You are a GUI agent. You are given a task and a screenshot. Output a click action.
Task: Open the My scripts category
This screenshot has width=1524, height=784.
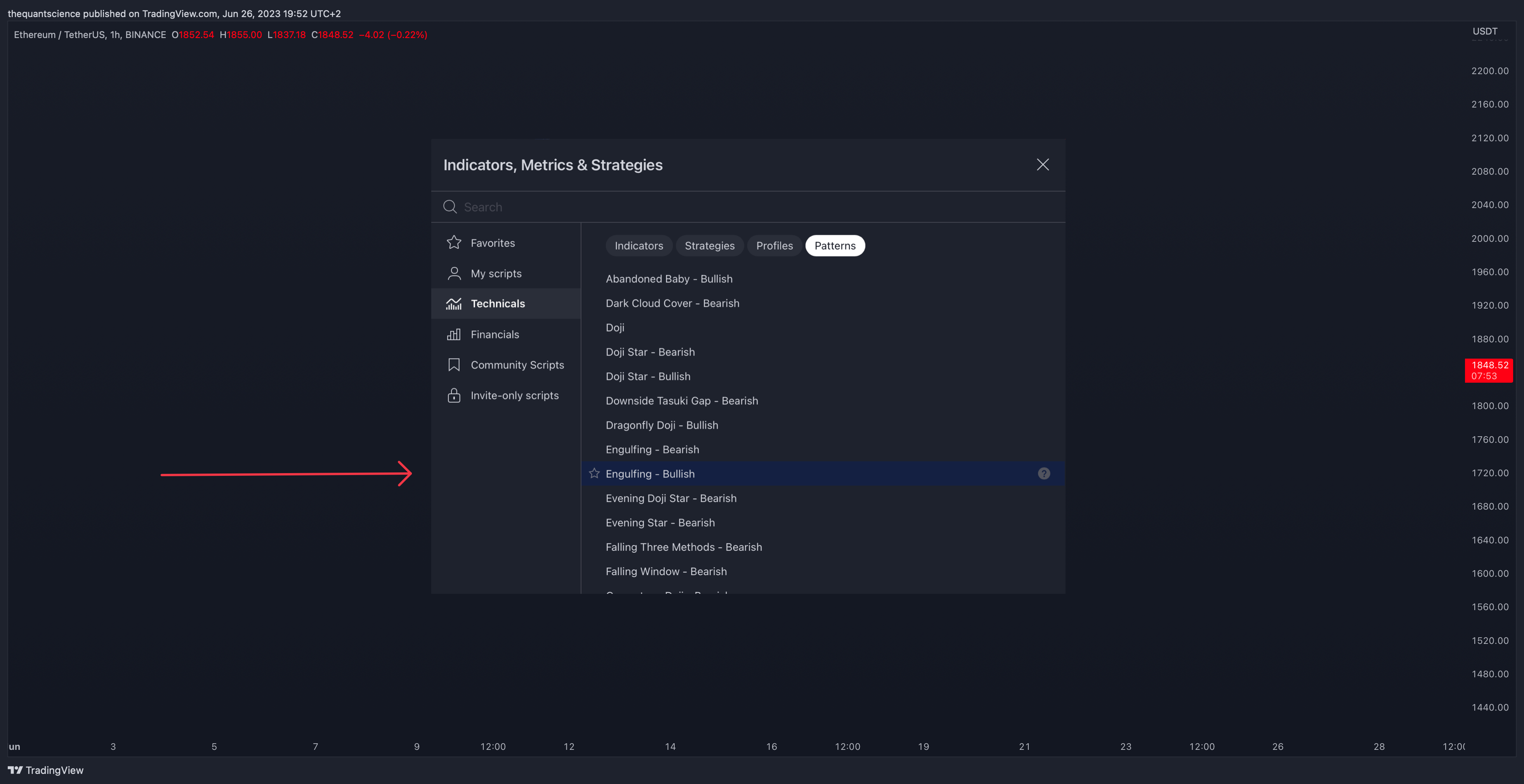[x=506, y=273]
